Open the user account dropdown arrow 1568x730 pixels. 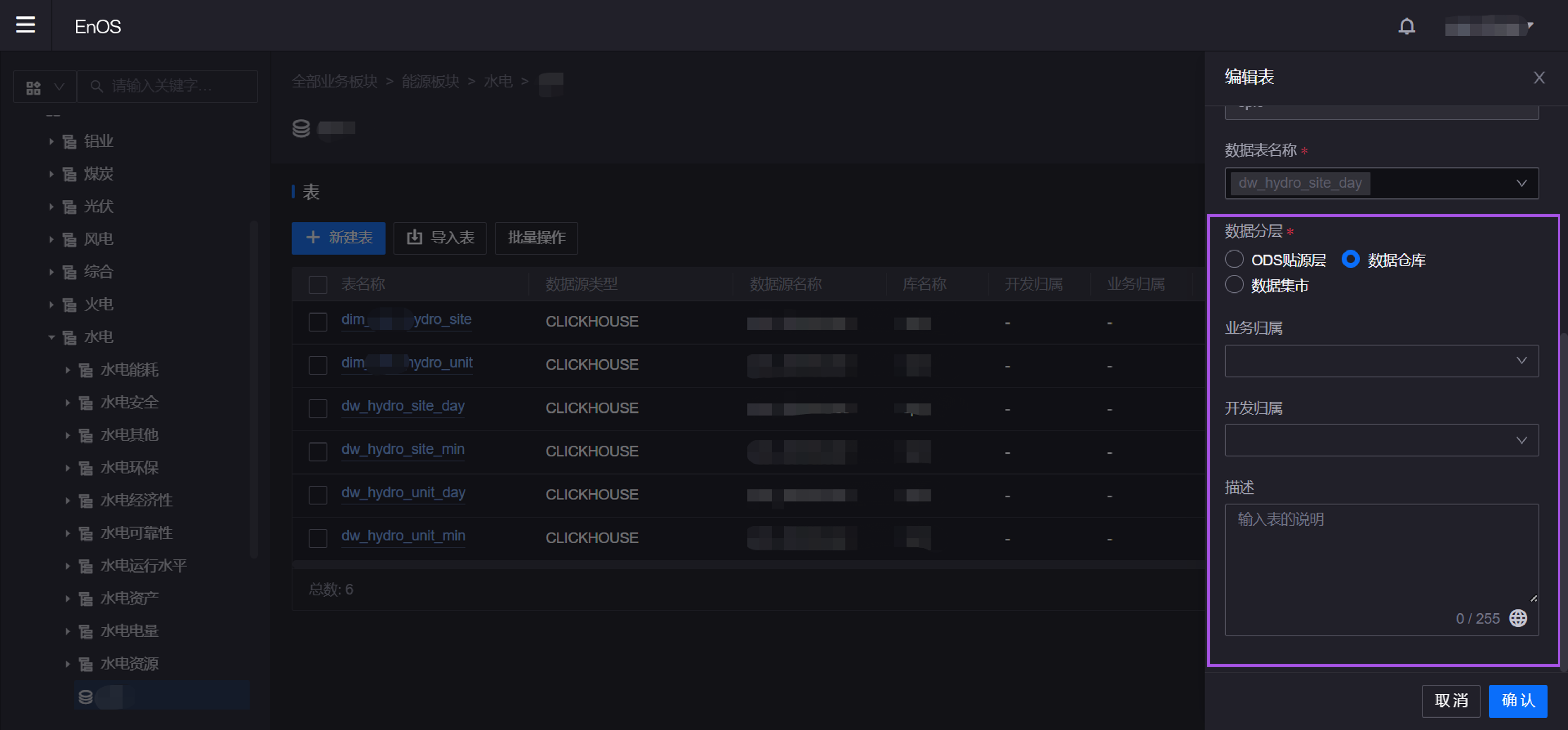pos(1530,26)
